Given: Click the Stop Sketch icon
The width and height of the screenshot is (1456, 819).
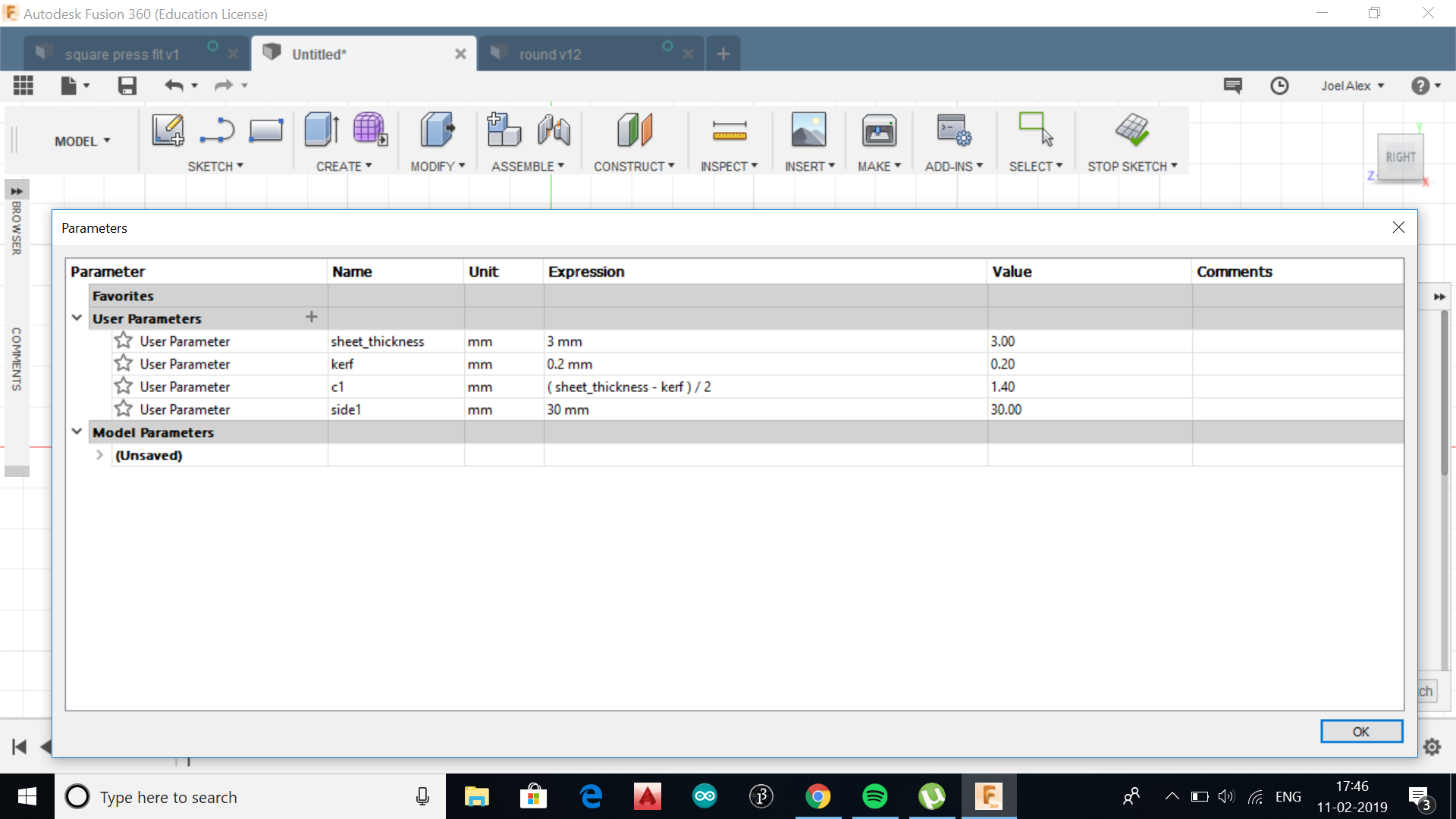Looking at the screenshot, I should [1131, 130].
